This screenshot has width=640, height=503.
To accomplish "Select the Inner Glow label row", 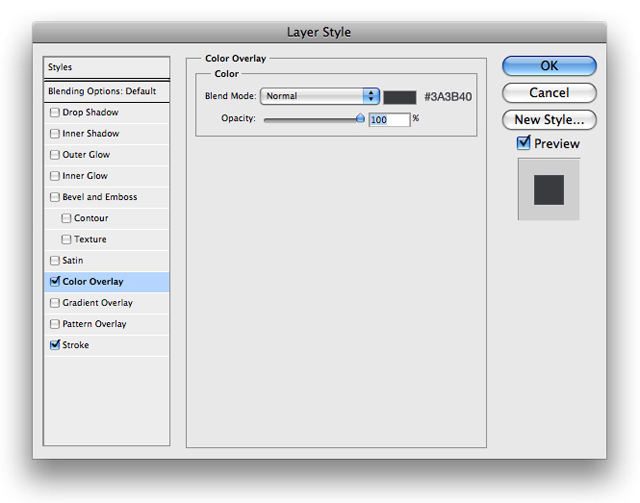I will coord(107,176).
